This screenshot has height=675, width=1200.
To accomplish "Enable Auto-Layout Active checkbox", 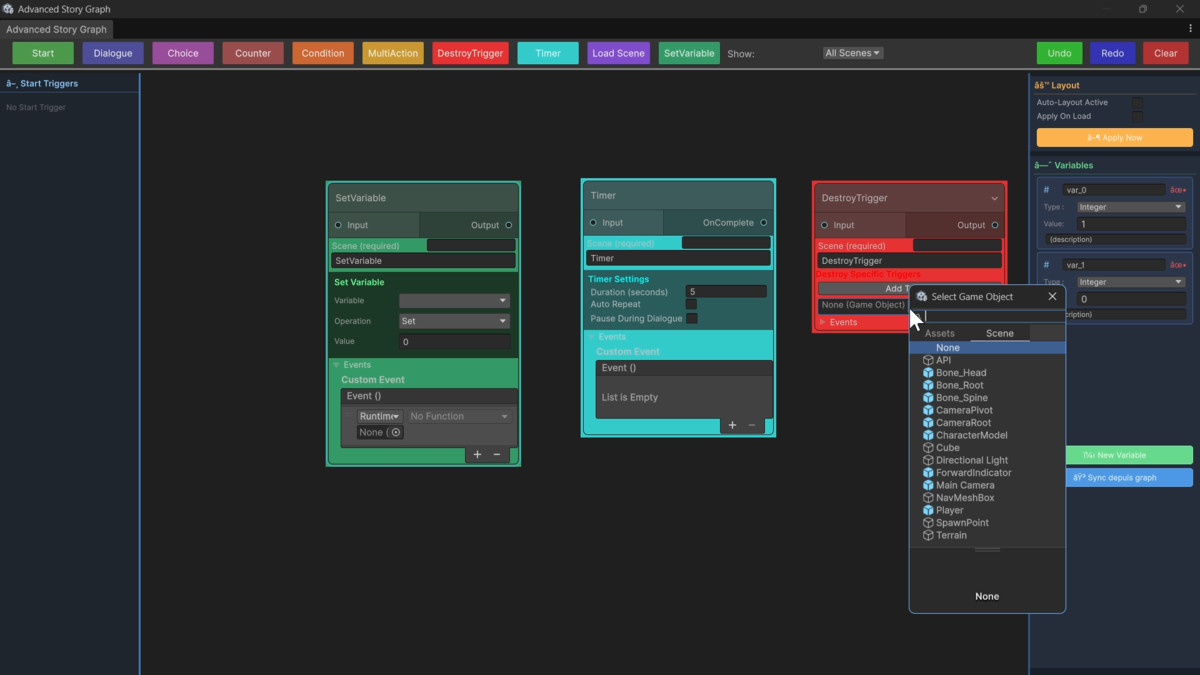I will tap(1137, 102).
